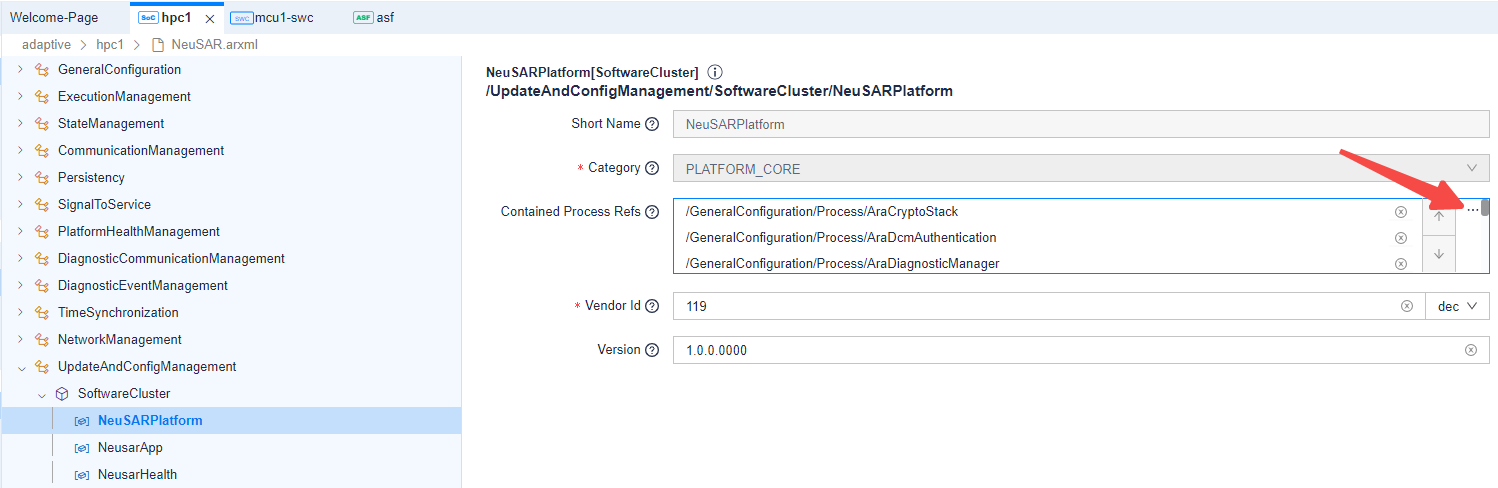The height and width of the screenshot is (488, 1498).
Task: Switch to the Welcome-Page tab
Action: click(54, 18)
